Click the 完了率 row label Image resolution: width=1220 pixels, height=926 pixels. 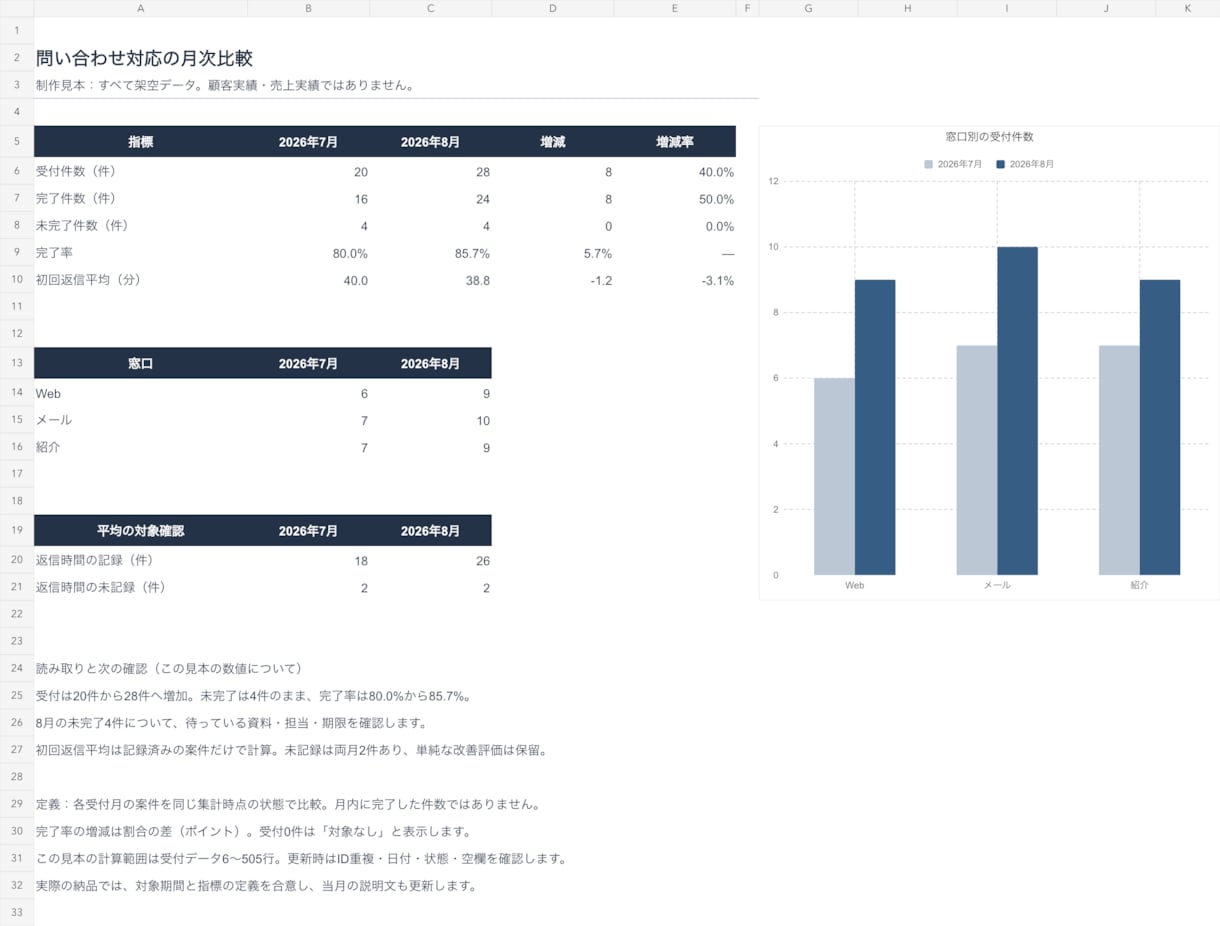pyautogui.click(x=54, y=253)
